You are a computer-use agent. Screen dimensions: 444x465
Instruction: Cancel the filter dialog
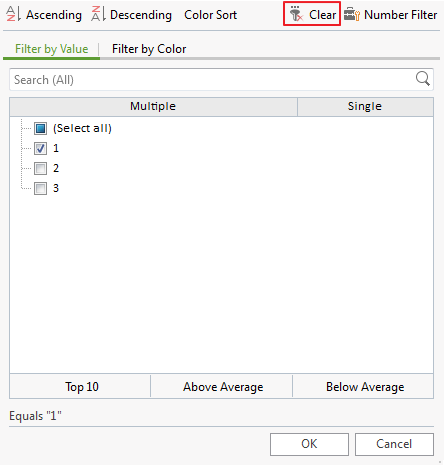(394, 444)
